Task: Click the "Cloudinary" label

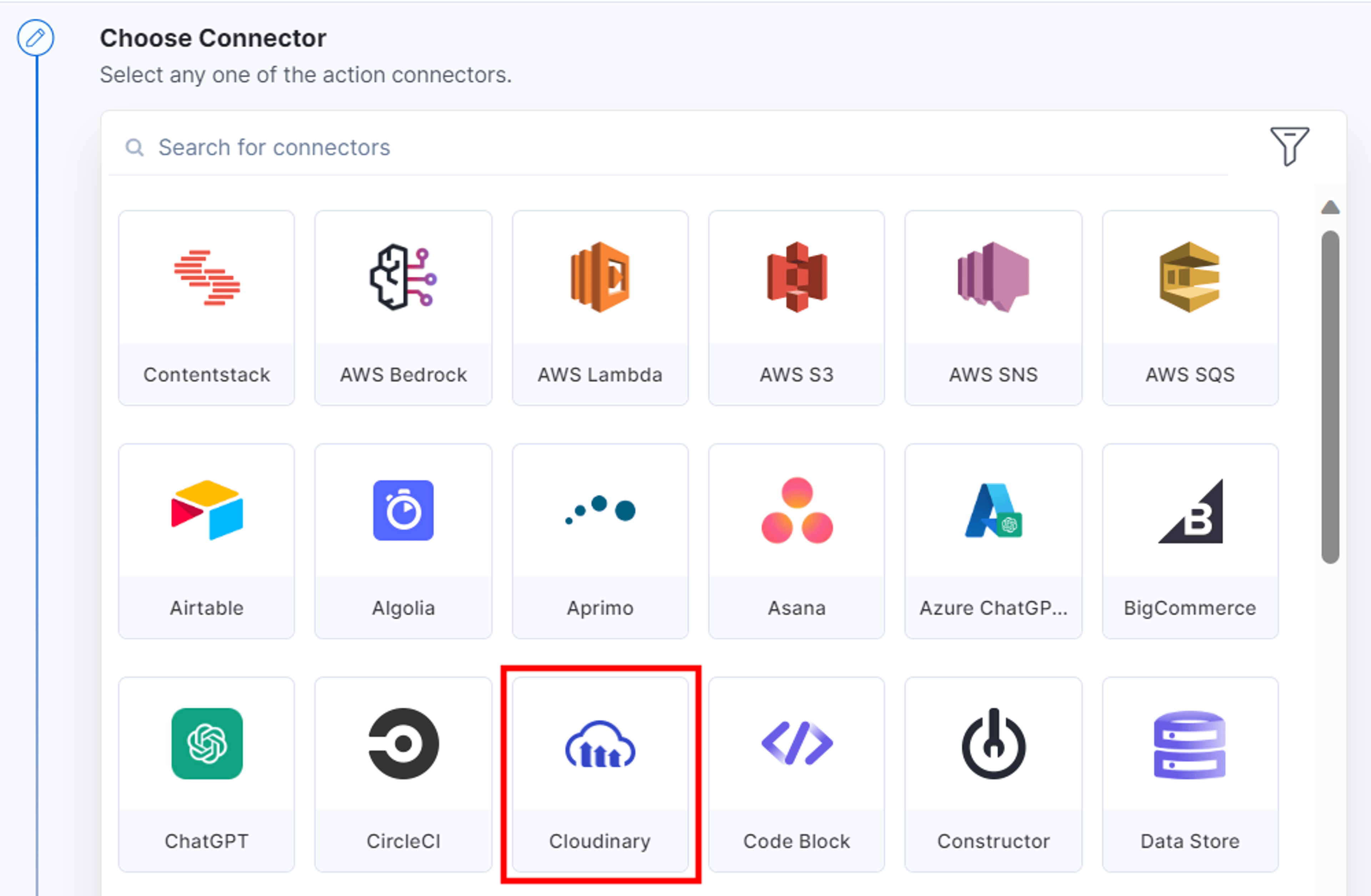Action: tap(600, 841)
